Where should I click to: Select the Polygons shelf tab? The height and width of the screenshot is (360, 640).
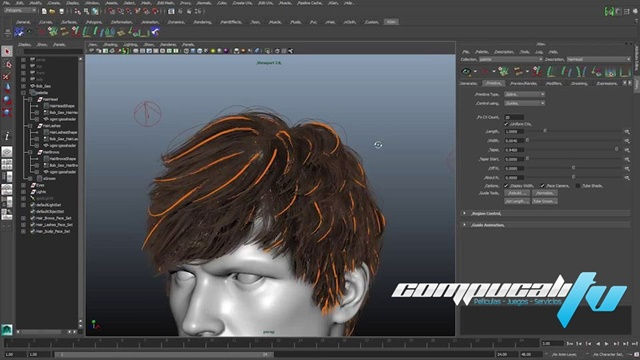coord(94,22)
